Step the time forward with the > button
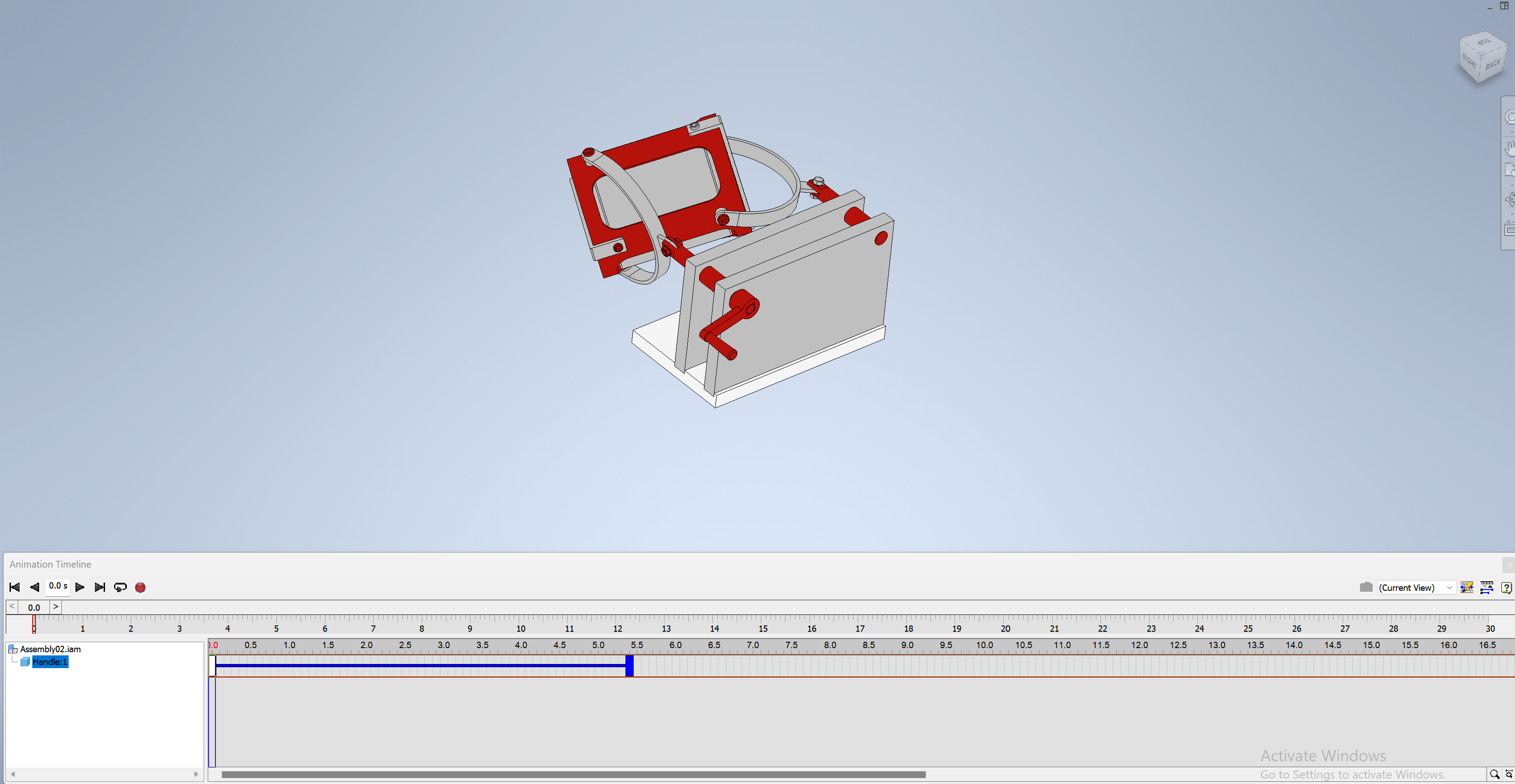Image resolution: width=1515 pixels, height=784 pixels. click(56, 606)
